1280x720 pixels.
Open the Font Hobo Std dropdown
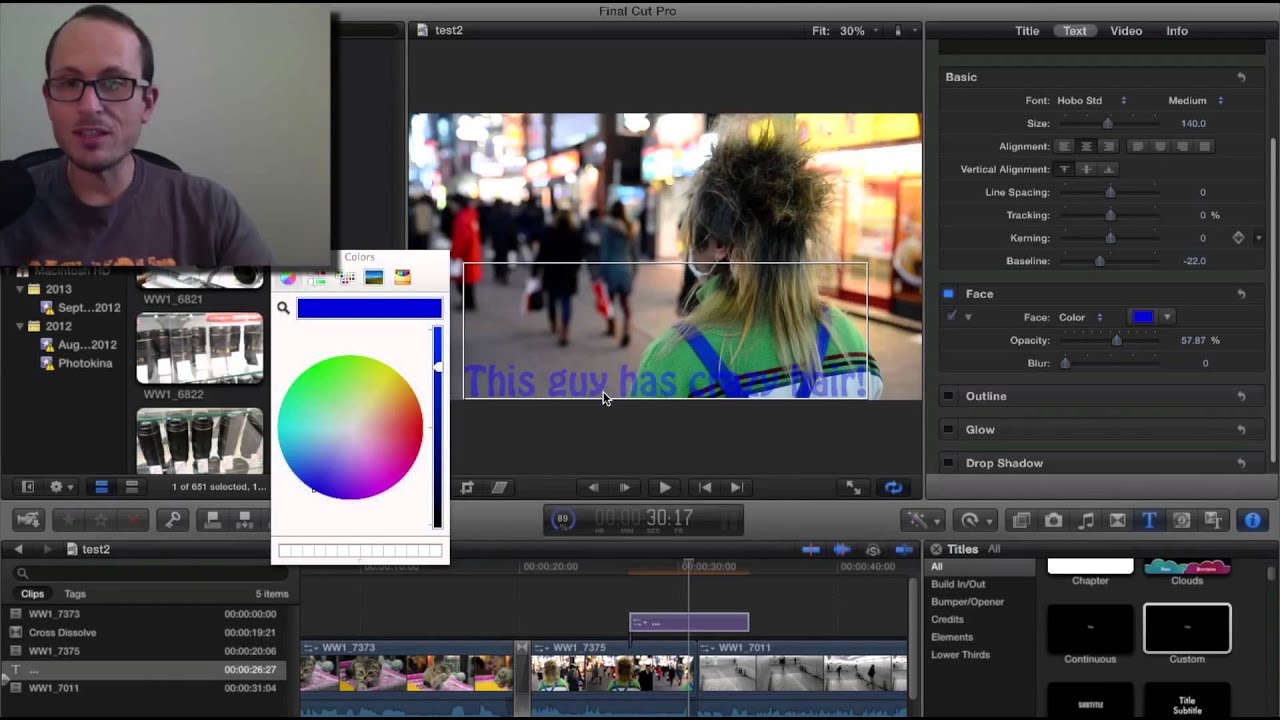click(x=1092, y=100)
